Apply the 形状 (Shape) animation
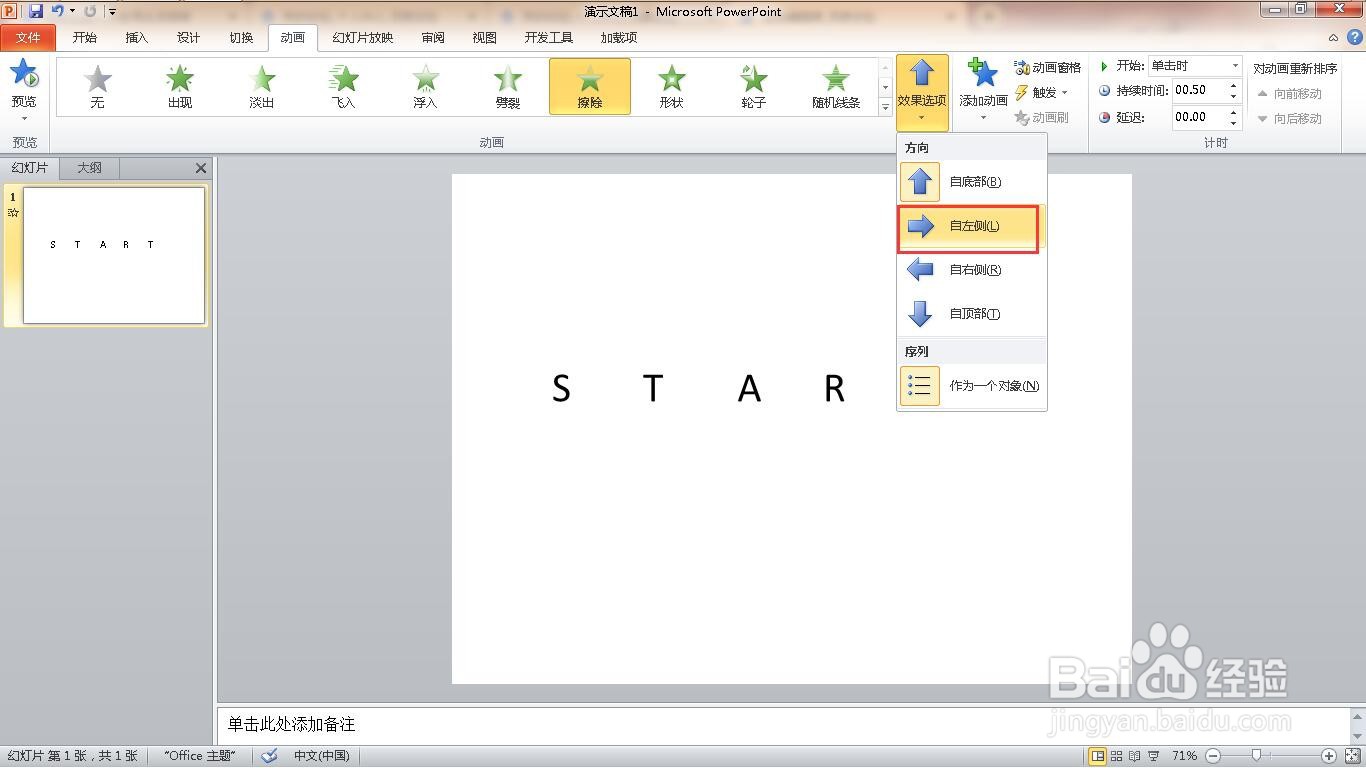This screenshot has width=1366, height=768. point(671,86)
